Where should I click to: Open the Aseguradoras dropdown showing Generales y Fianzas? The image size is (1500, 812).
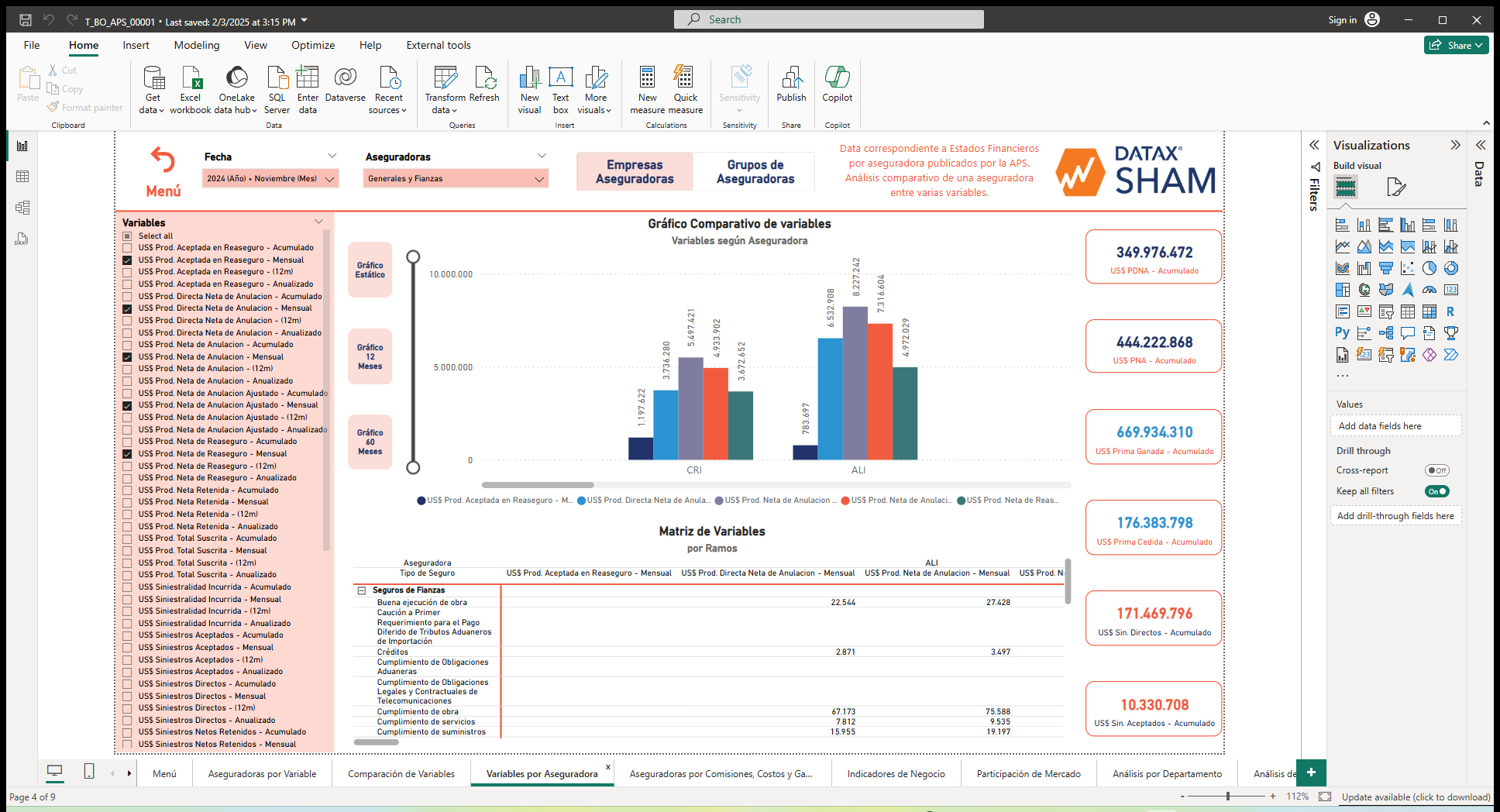pyautogui.click(x=539, y=178)
